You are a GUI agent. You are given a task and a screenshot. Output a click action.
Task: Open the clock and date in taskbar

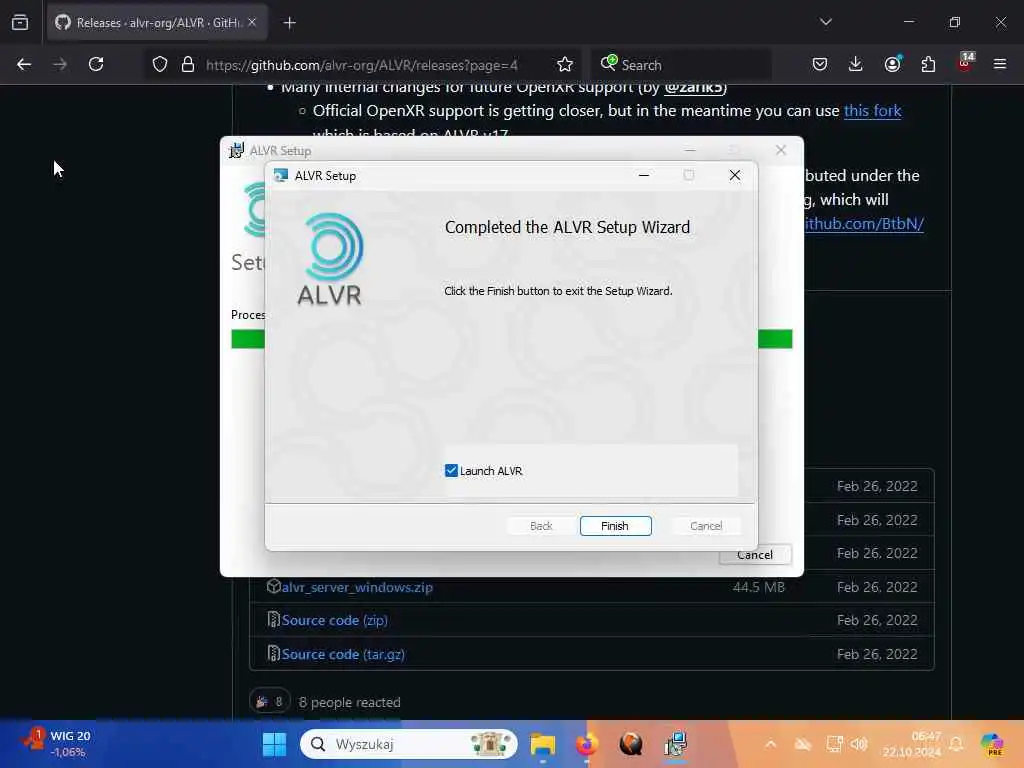(x=912, y=744)
